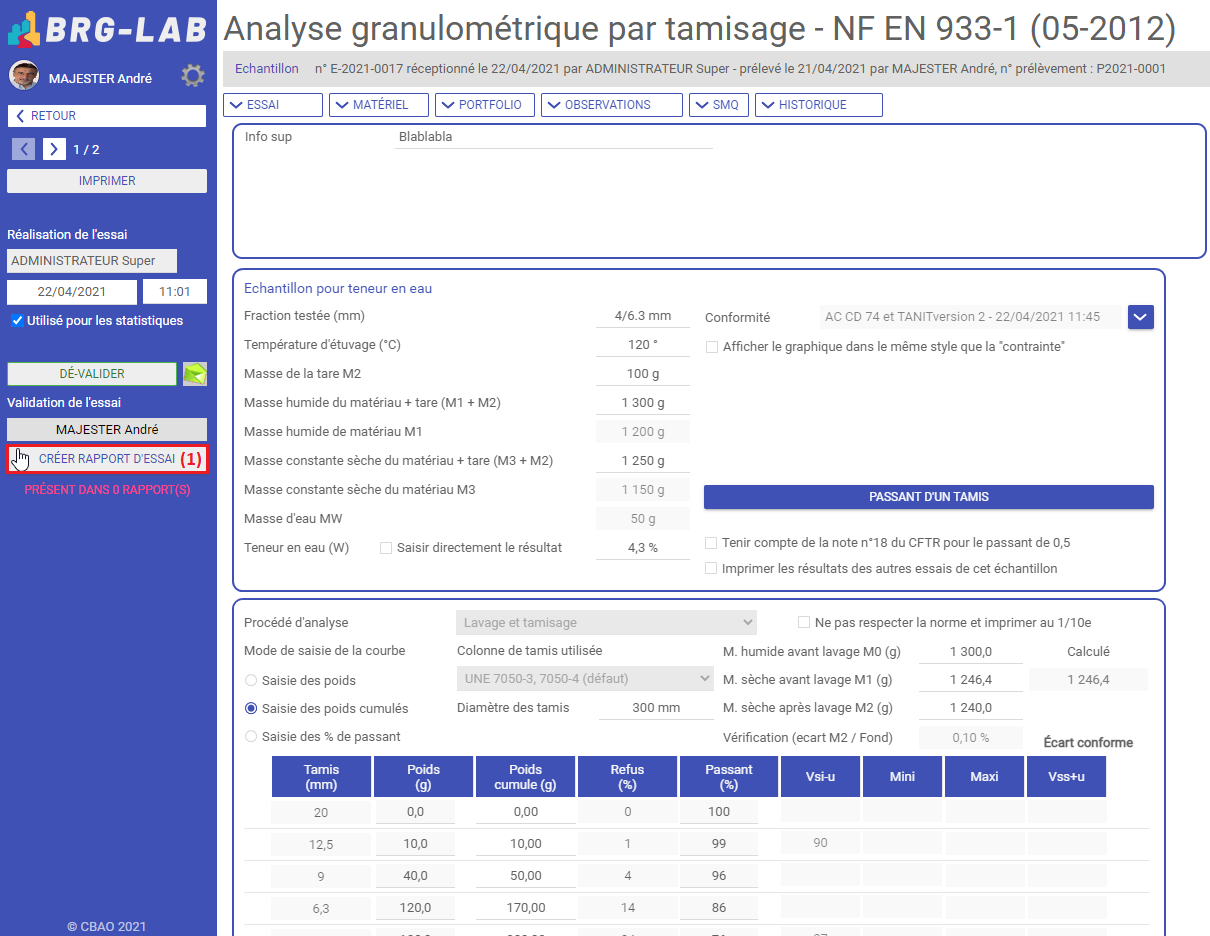
Task: Expand the SMQ menu
Action: click(x=719, y=105)
